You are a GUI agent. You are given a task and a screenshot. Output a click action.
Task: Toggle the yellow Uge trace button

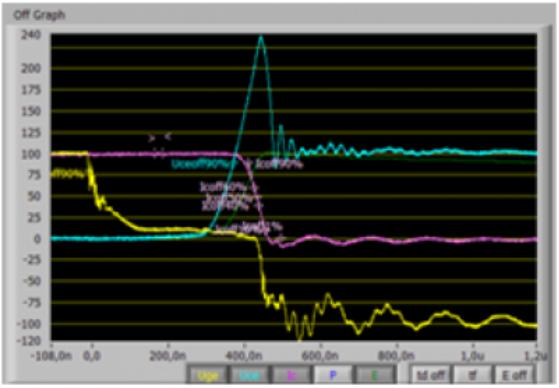pos(208,375)
